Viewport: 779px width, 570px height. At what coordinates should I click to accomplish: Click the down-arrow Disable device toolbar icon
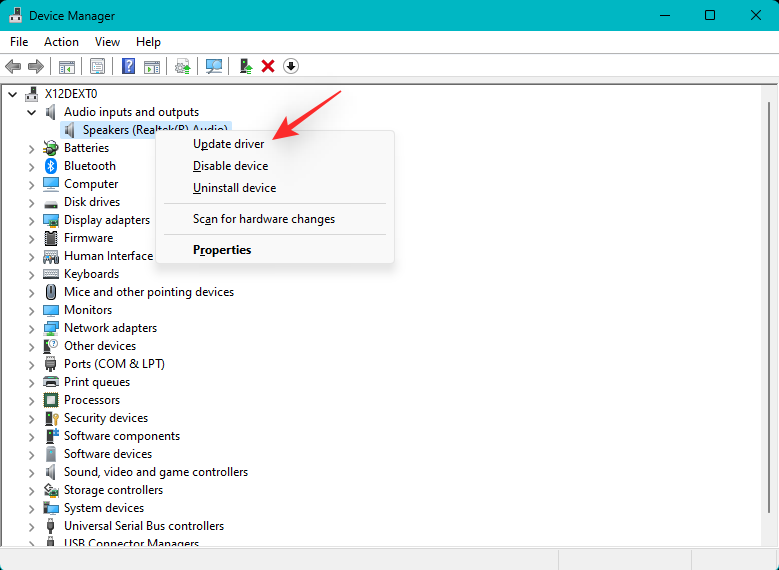point(291,66)
